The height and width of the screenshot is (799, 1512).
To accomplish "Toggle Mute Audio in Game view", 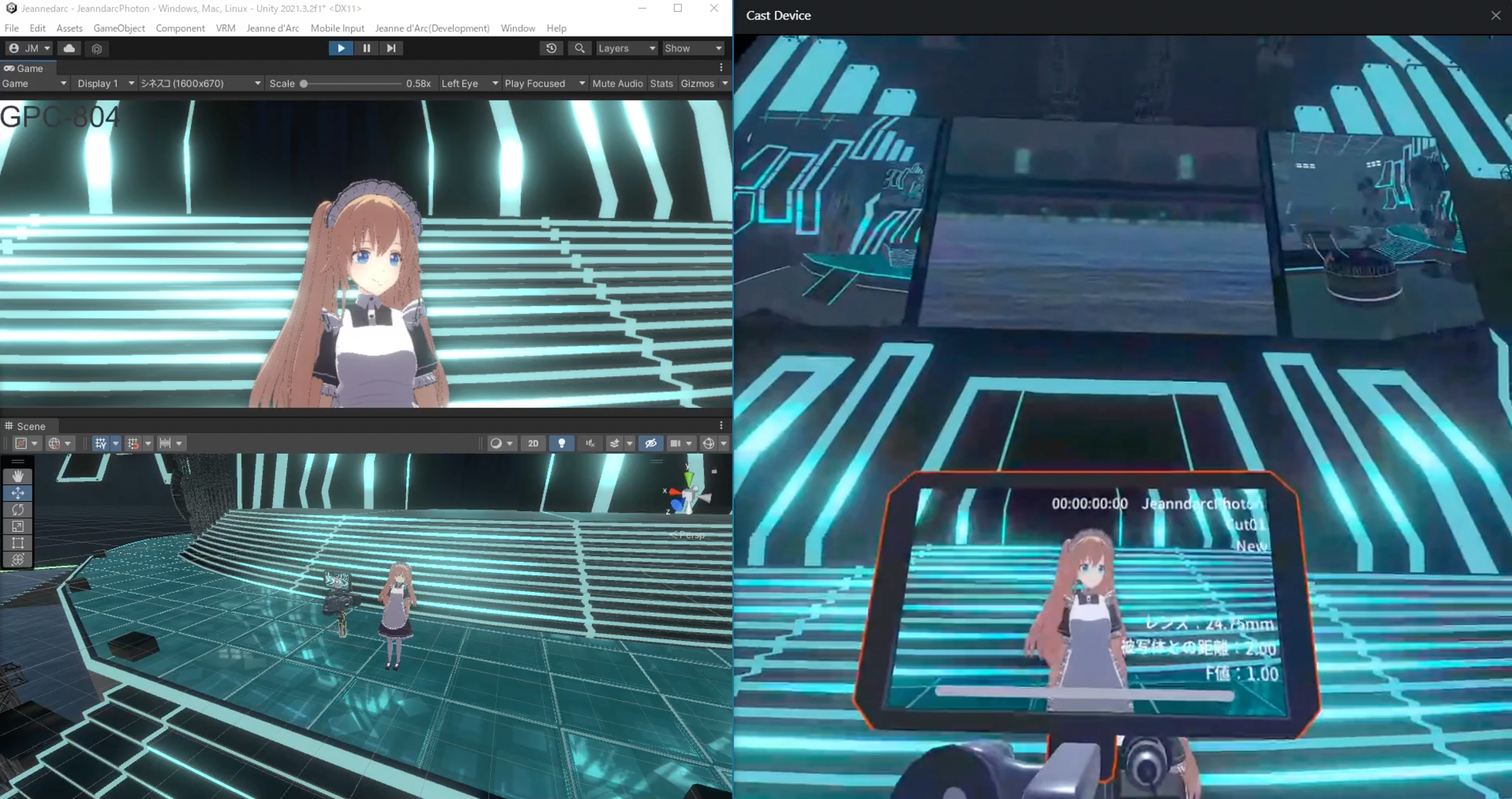I will (x=617, y=83).
